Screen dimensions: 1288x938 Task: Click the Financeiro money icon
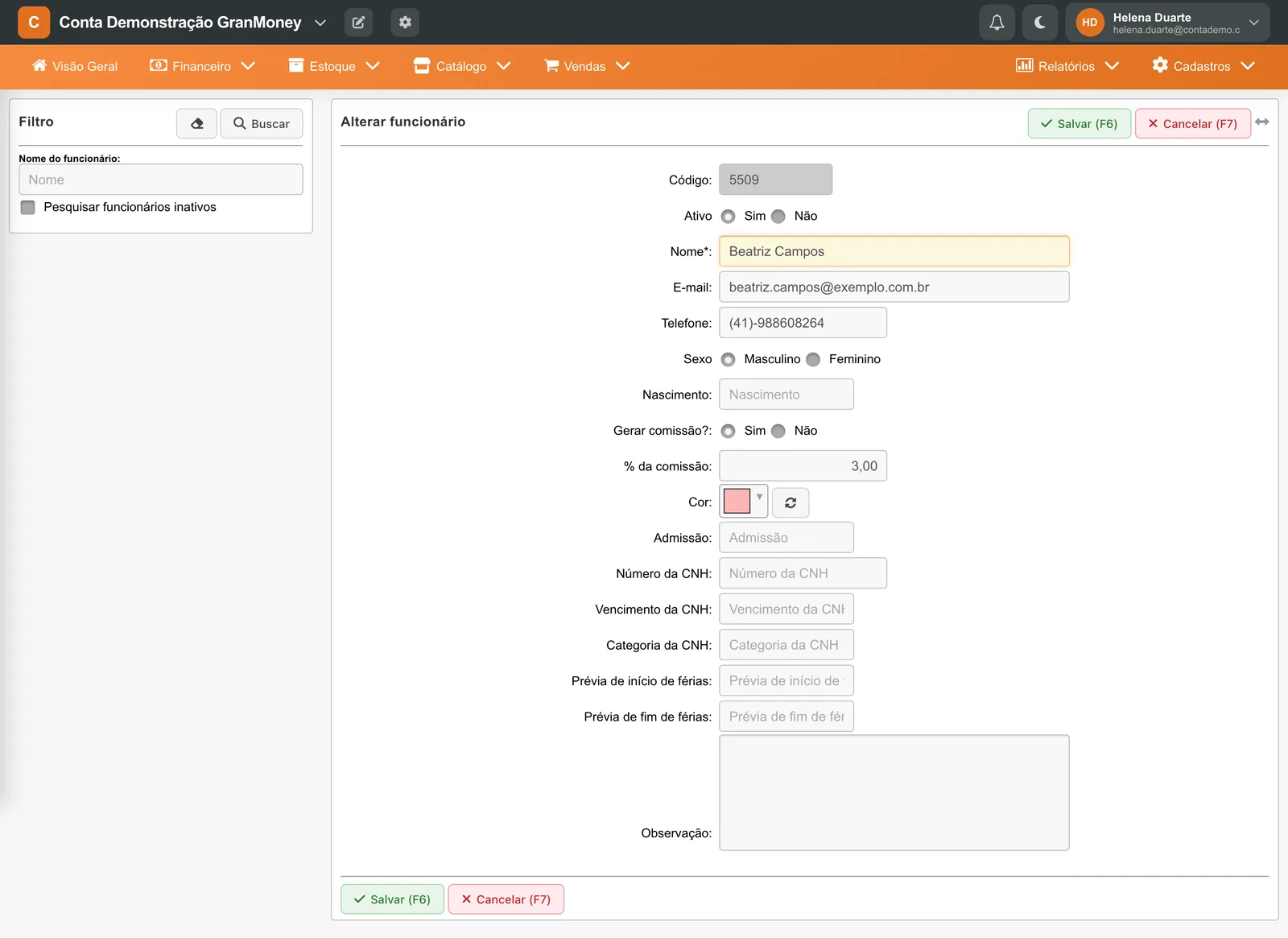click(x=159, y=65)
